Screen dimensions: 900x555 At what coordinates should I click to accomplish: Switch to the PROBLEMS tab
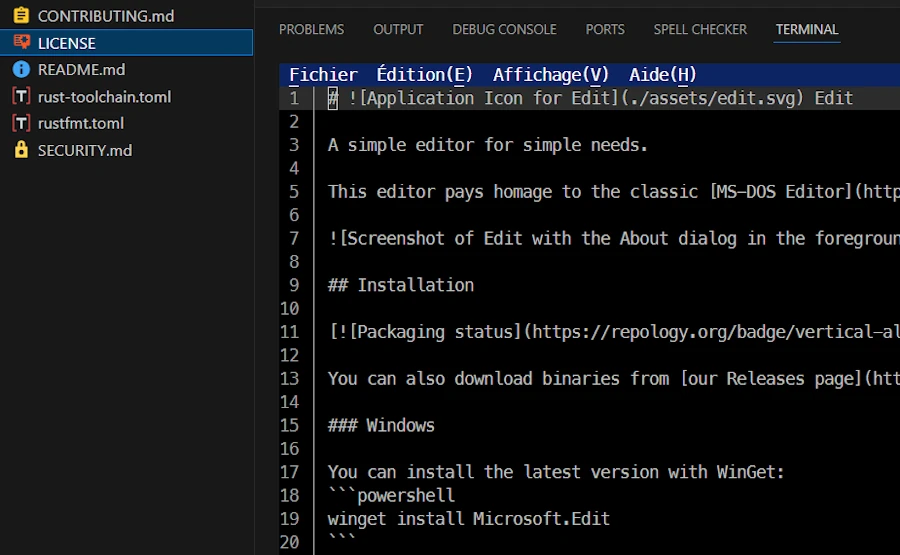point(311,30)
